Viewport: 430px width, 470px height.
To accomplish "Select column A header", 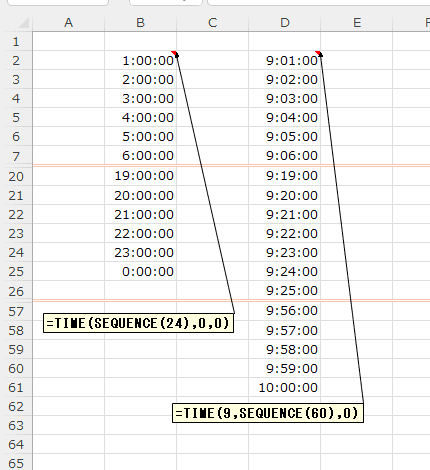I will click(x=68, y=23).
